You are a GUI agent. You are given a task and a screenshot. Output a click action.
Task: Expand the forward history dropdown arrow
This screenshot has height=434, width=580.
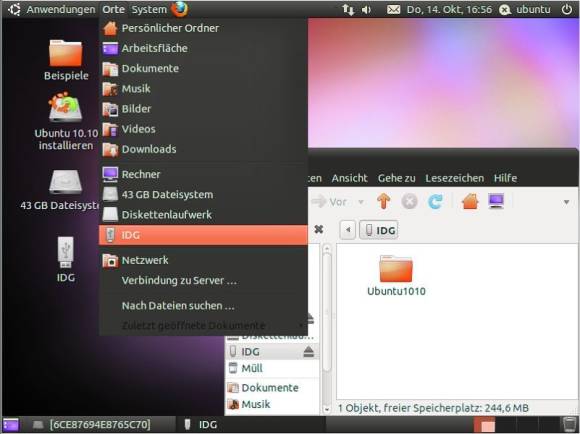pos(361,202)
